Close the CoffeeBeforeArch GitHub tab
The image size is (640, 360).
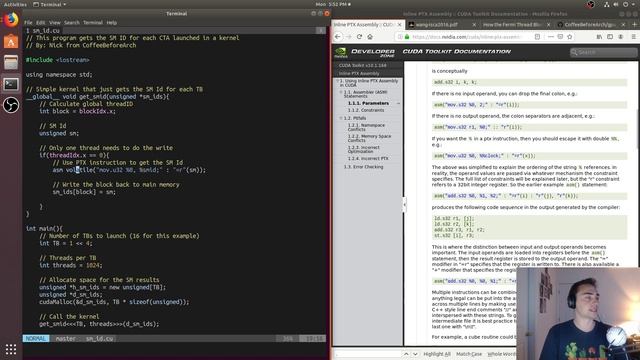[x=623, y=24]
